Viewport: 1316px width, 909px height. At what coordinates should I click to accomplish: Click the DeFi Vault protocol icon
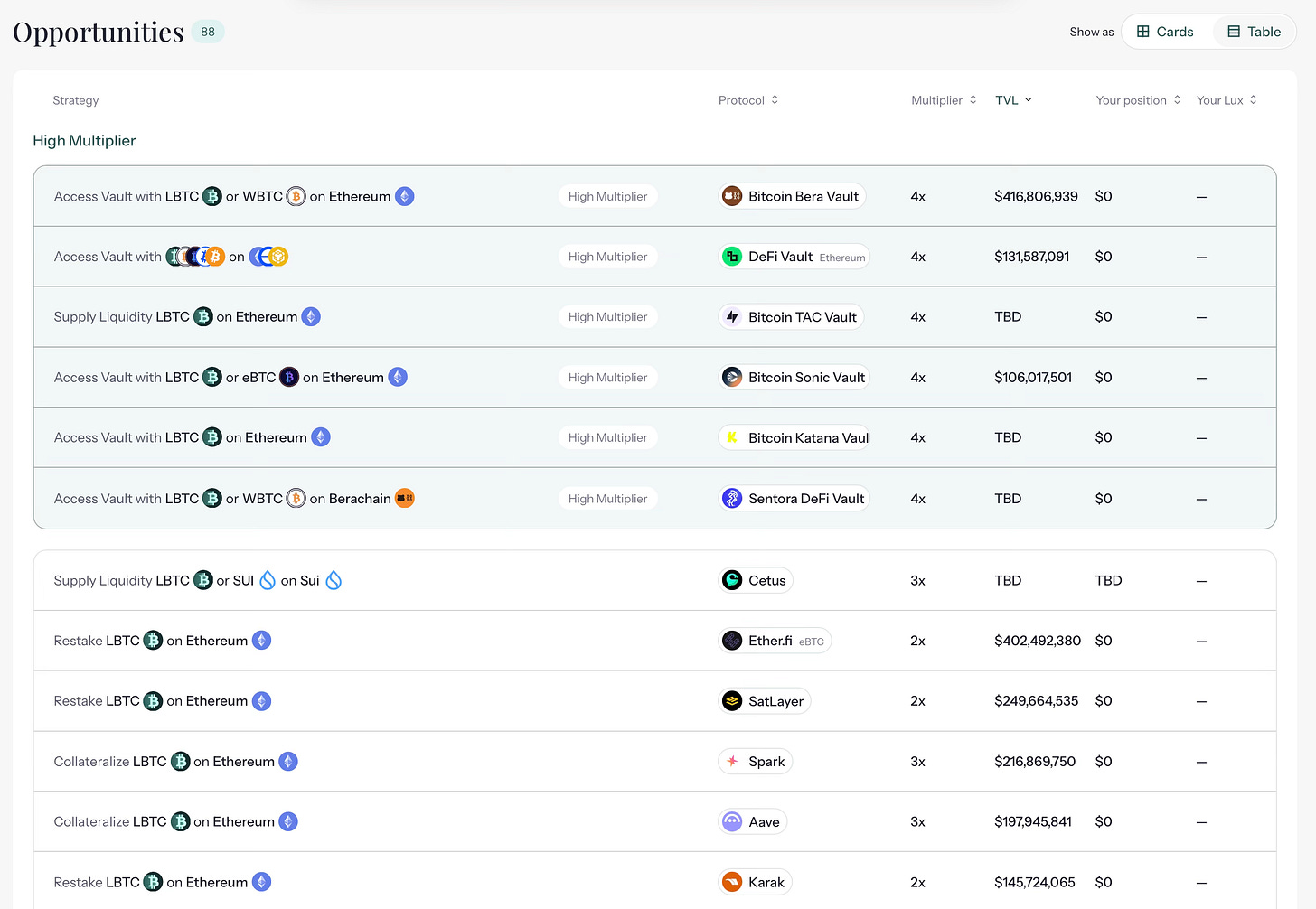(732, 257)
